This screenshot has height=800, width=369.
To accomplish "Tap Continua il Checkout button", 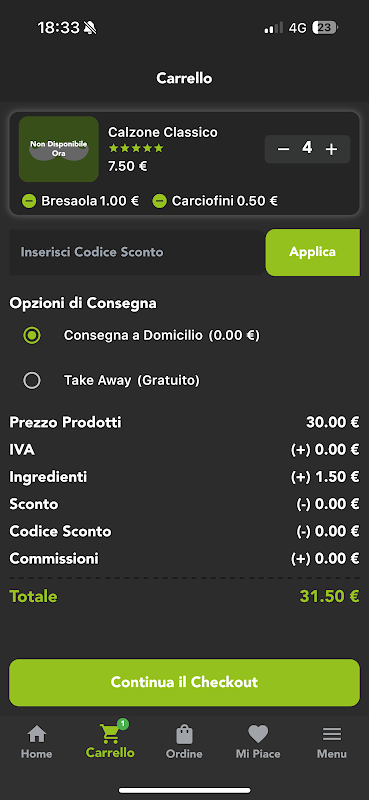I will point(184,683).
